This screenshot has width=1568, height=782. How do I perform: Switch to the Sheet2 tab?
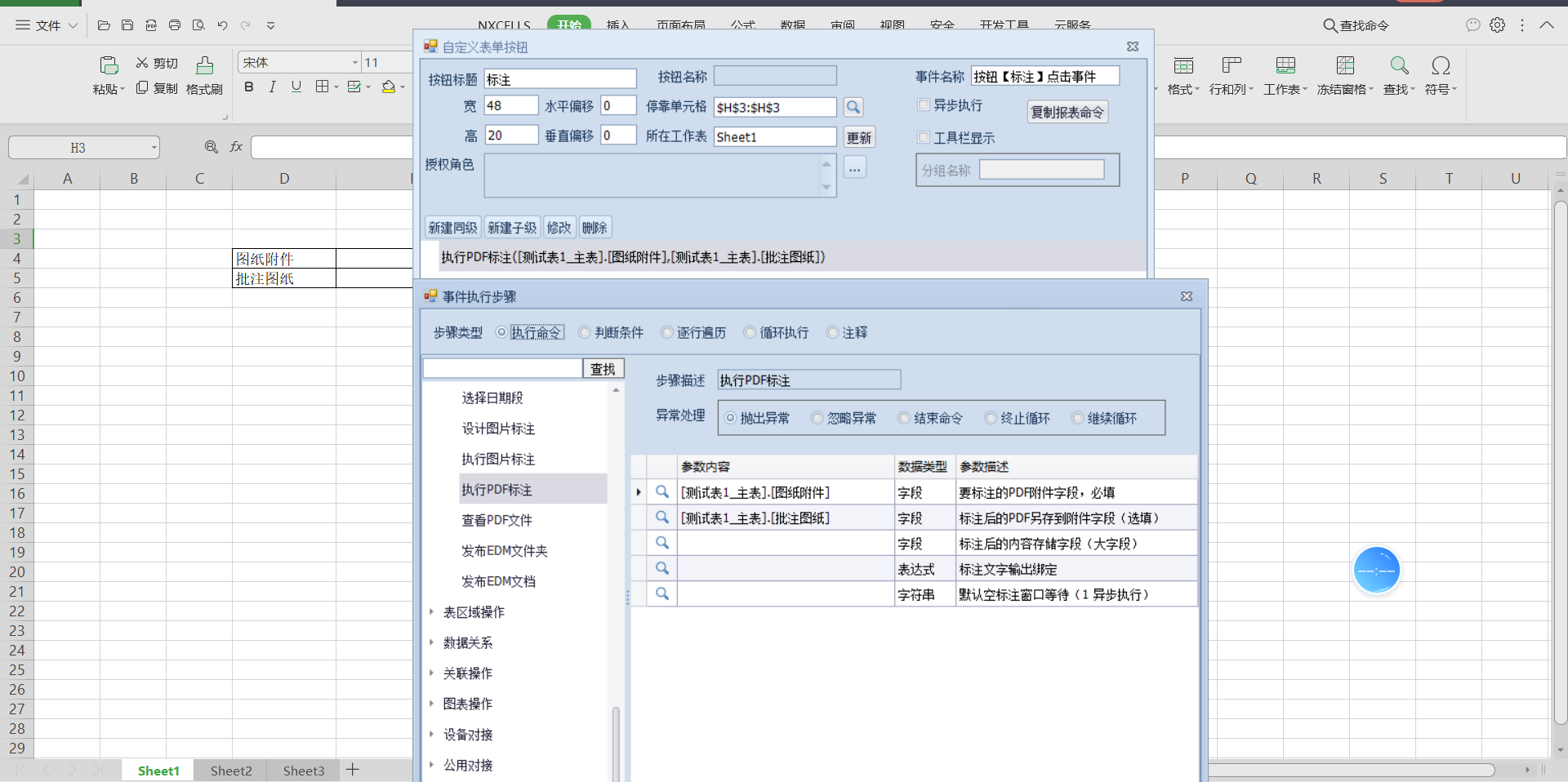[231, 771]
